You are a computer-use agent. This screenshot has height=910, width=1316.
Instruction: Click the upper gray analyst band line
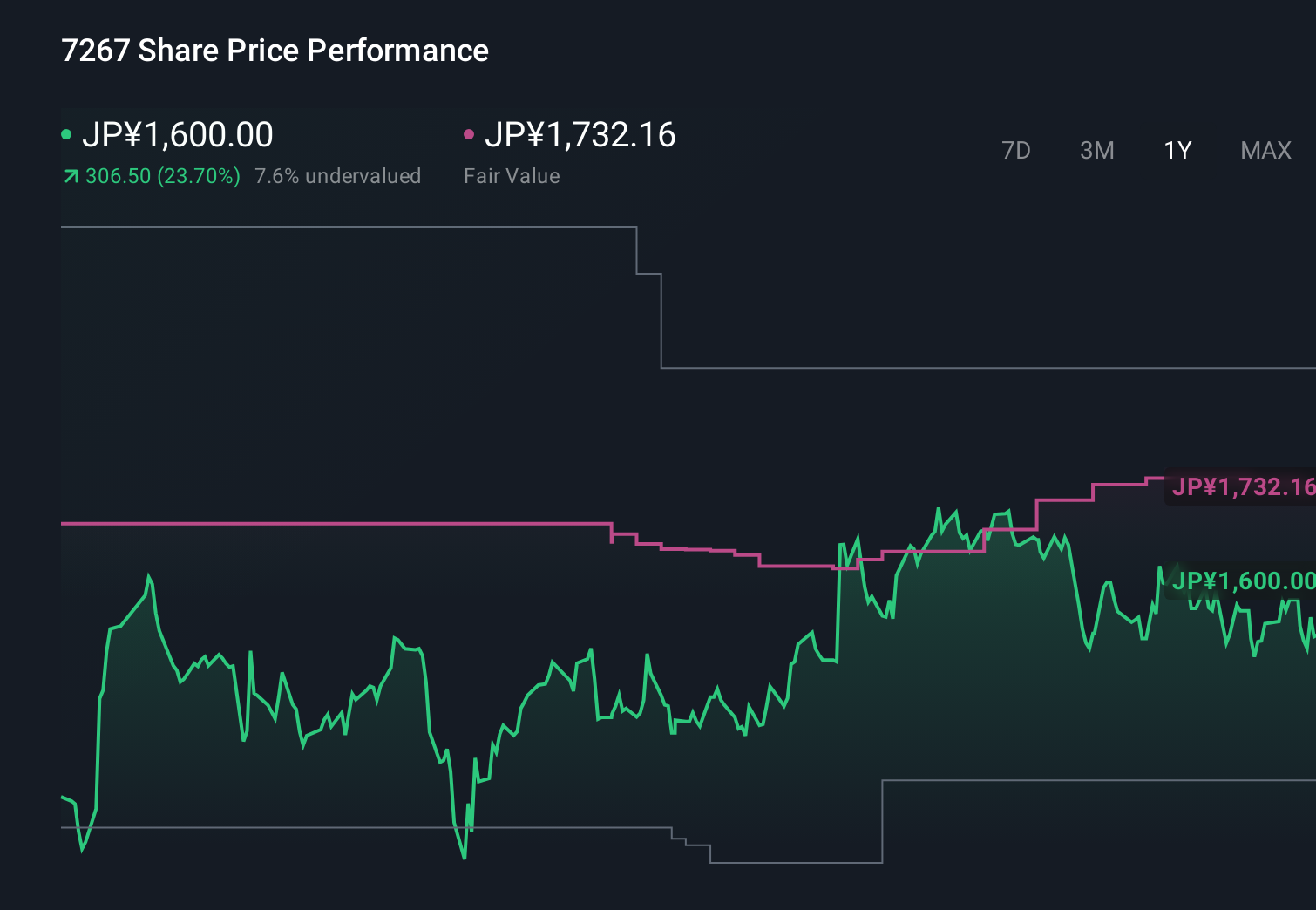tap(349, 227)
